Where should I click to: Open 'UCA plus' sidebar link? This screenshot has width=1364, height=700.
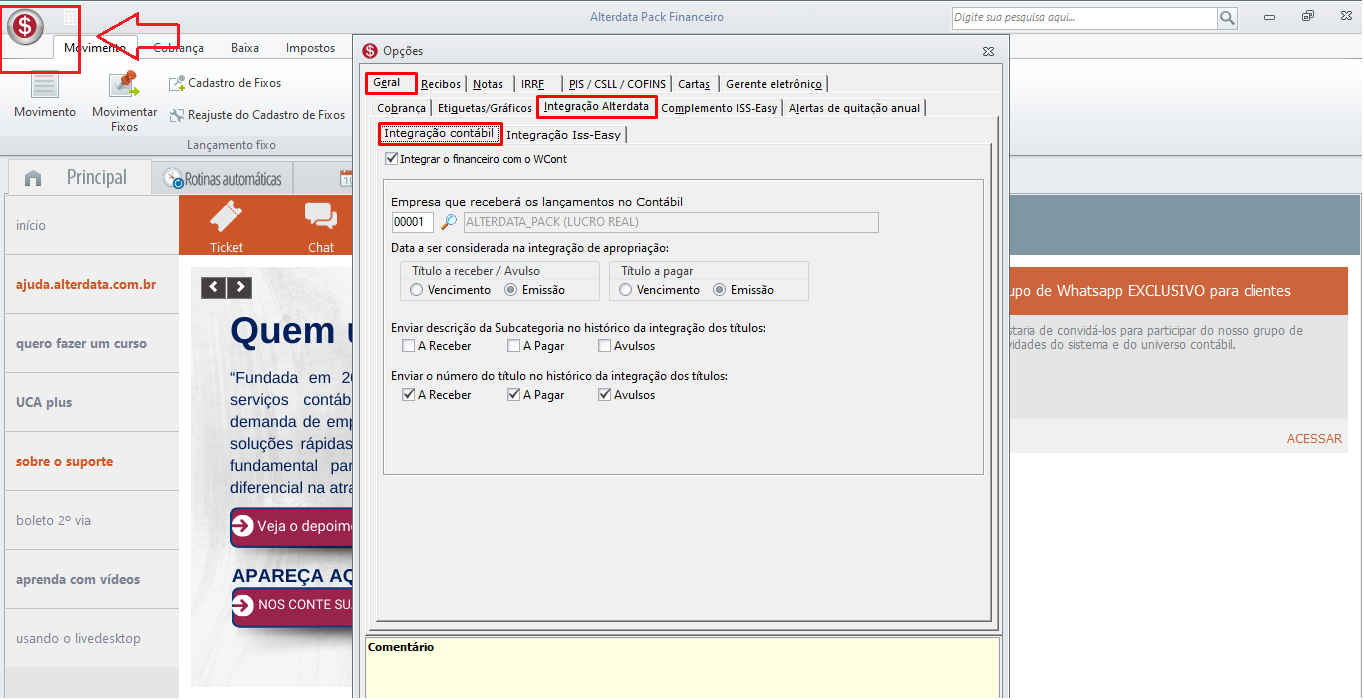tap(44, 403)
